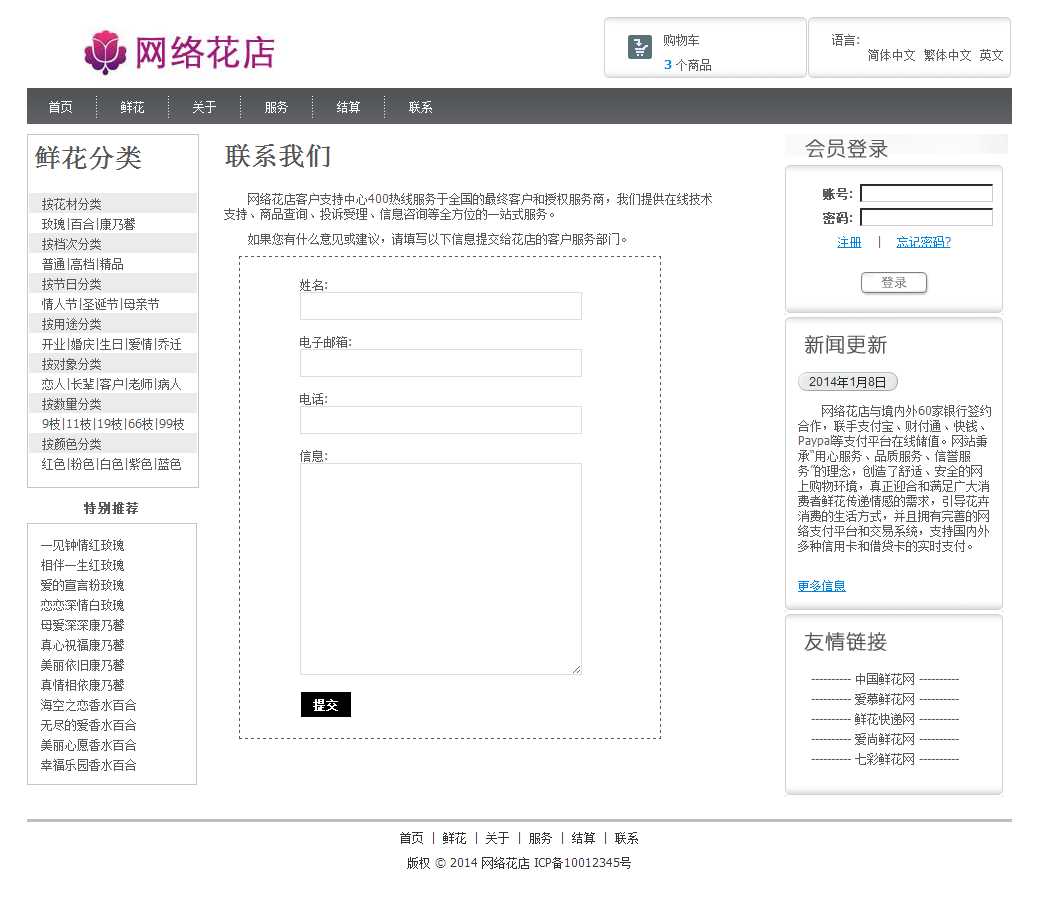The image size is (1039, 897).
Task: Open the 服务 menu in navigation bar
Action: (x=276, y=107)
